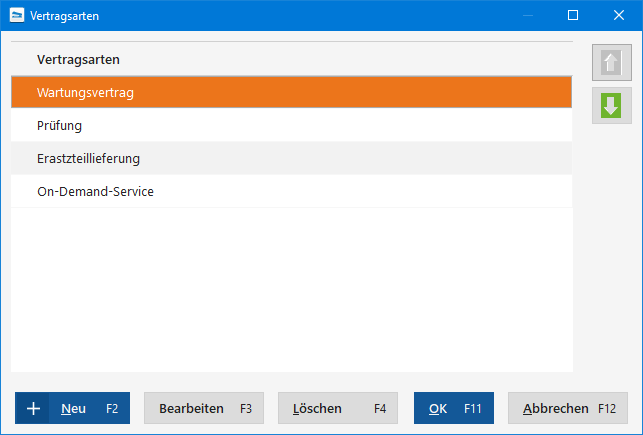Click the plus icon on the Neu button
Screen dimensions: 643x435
33,408
